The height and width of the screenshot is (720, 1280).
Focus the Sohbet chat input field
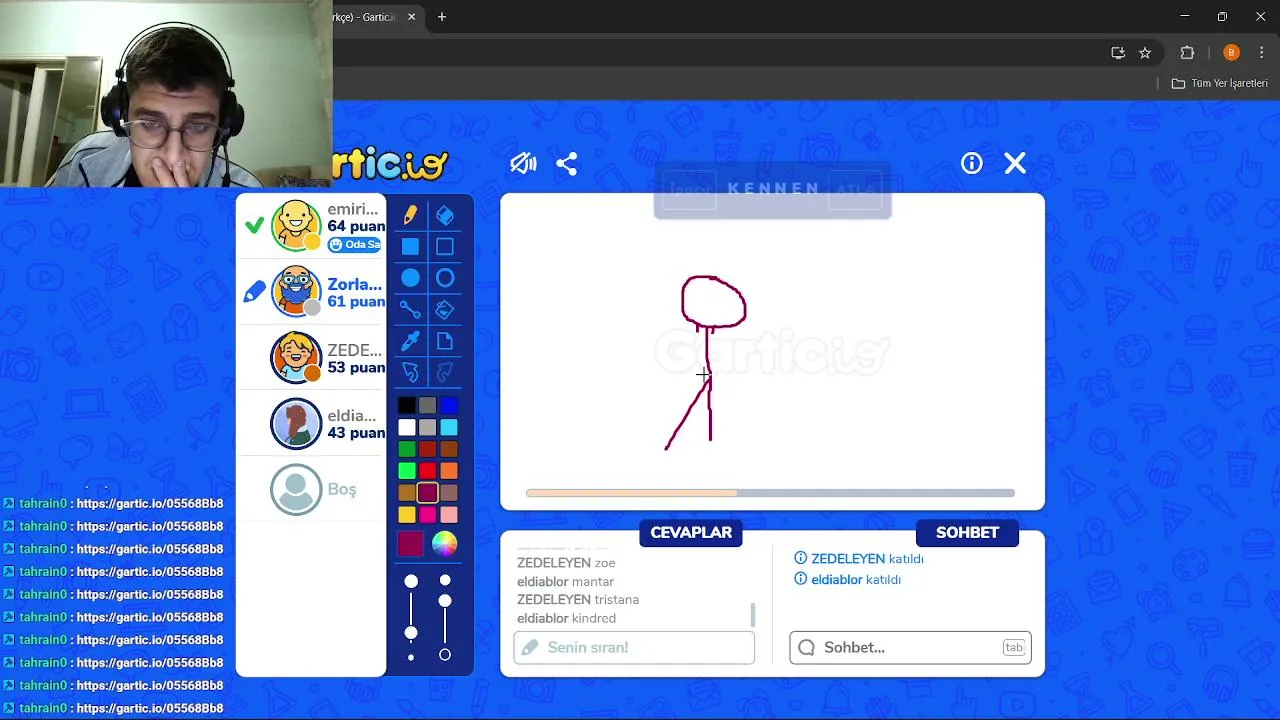[910, 648]
